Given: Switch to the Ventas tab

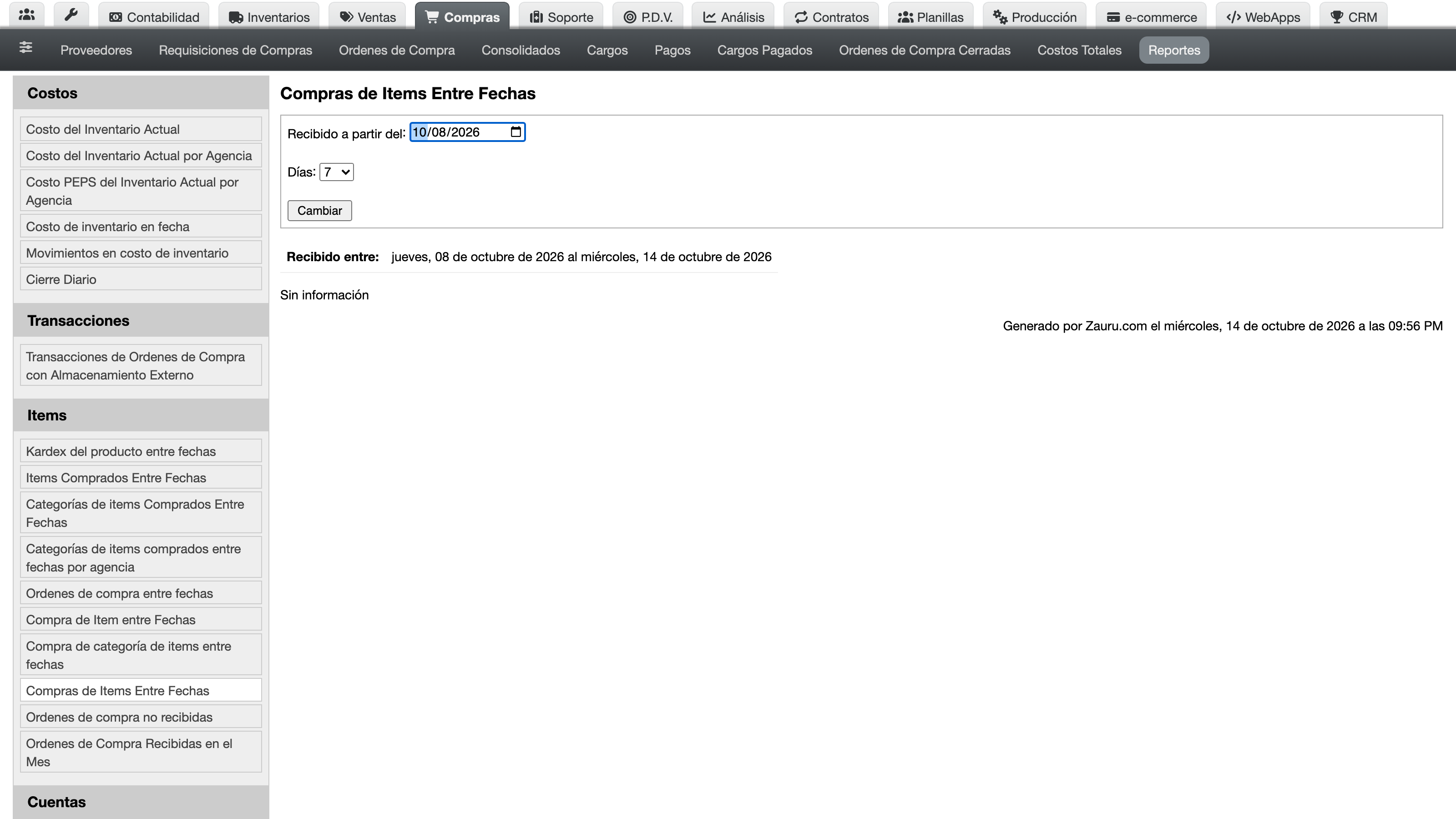Looking at the screenshot, I should click(367, 17).
